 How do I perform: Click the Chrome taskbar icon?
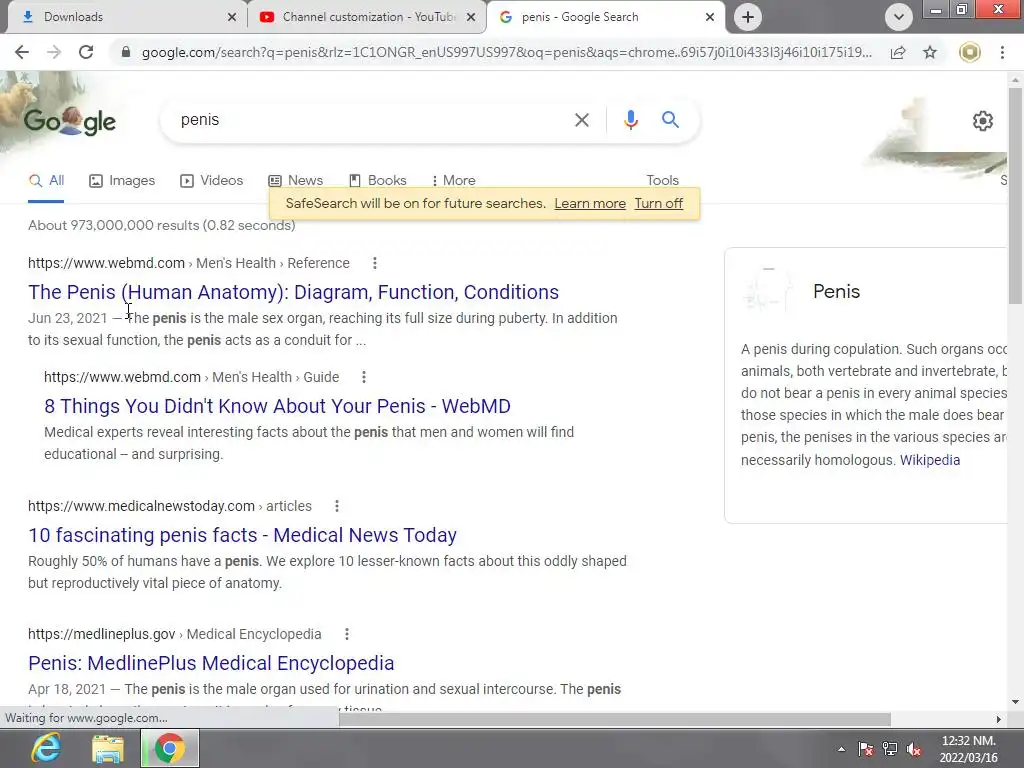pos(169,748)
